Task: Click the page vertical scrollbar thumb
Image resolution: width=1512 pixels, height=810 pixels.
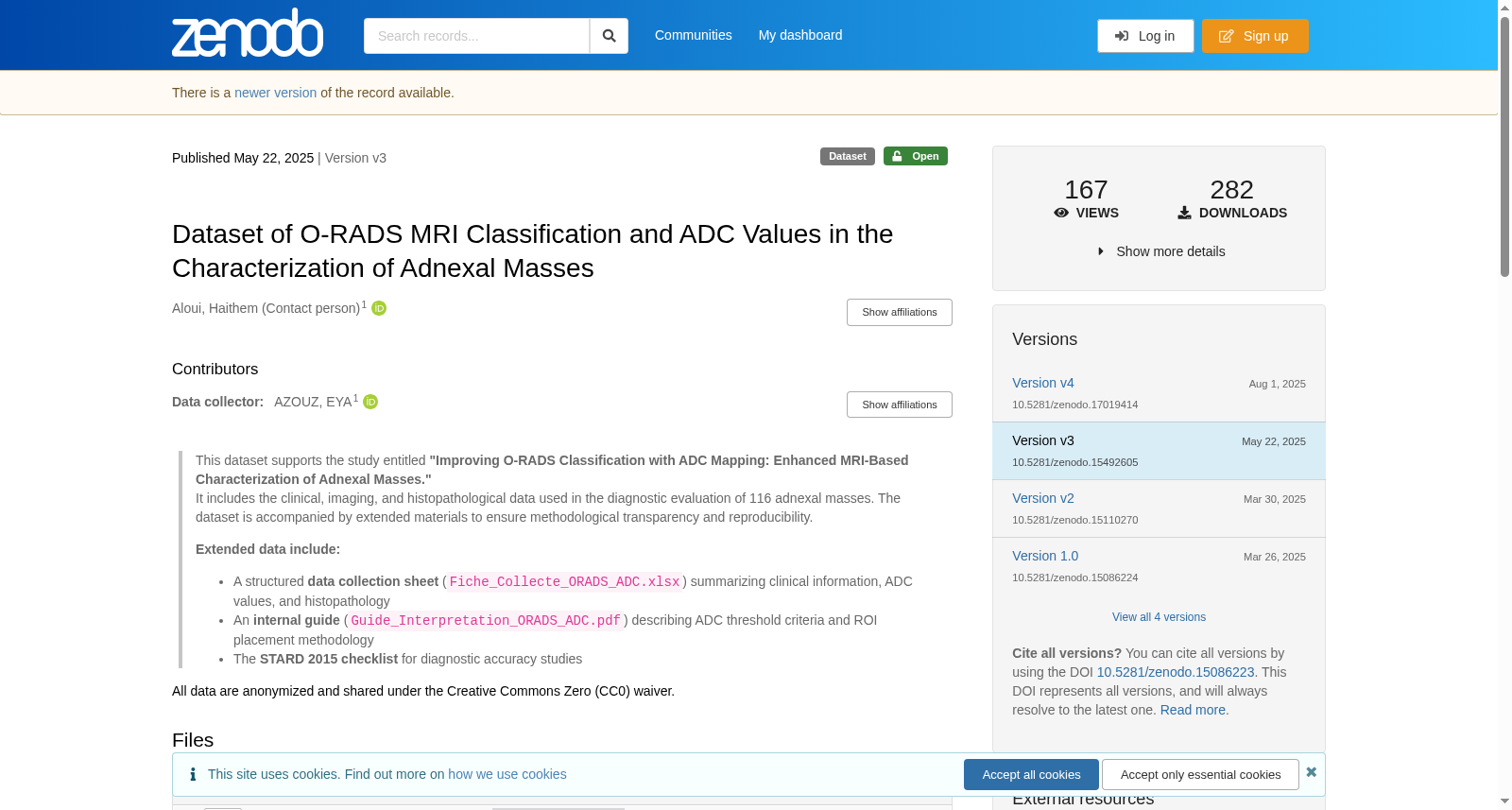Action: coord(1504,146)
